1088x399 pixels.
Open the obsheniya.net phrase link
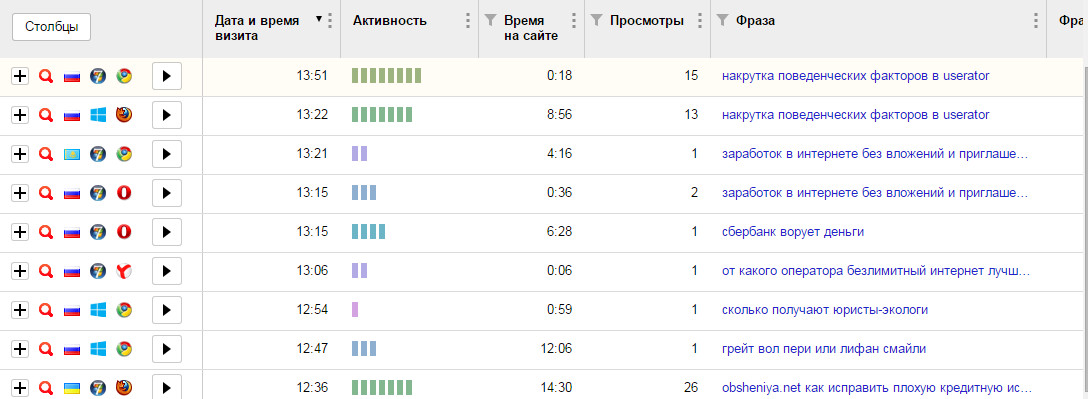point(876,387)
